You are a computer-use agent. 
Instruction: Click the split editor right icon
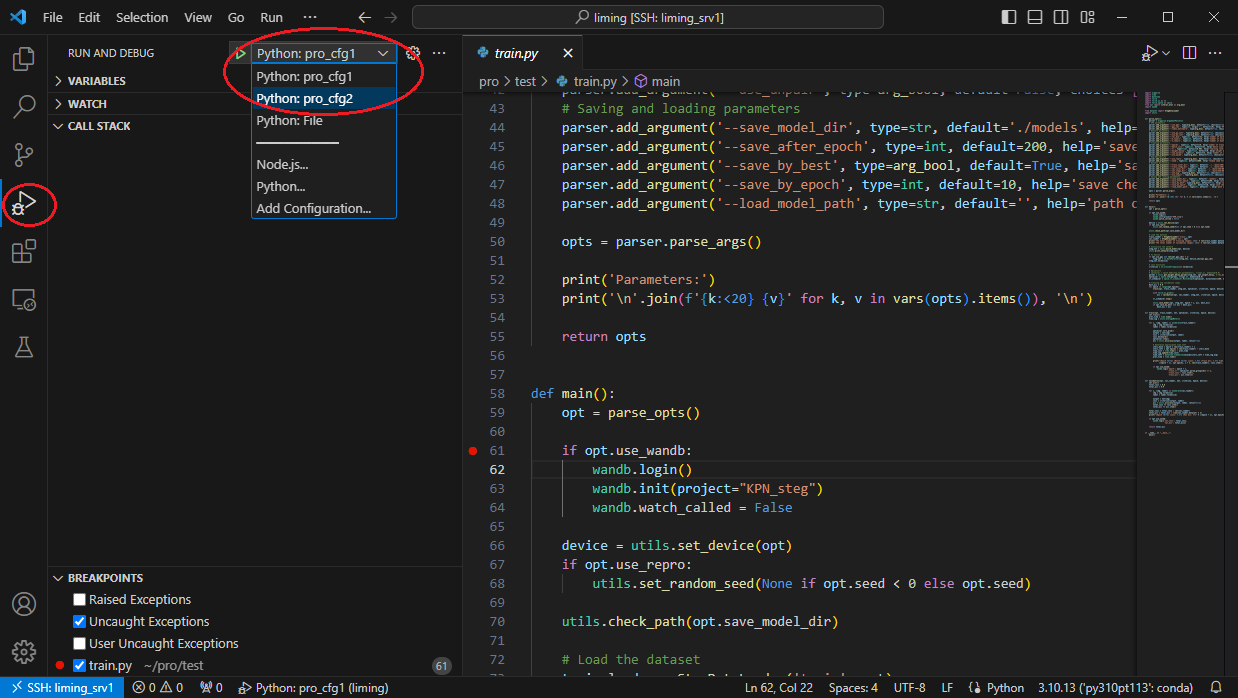click(x=1190, y=53)
